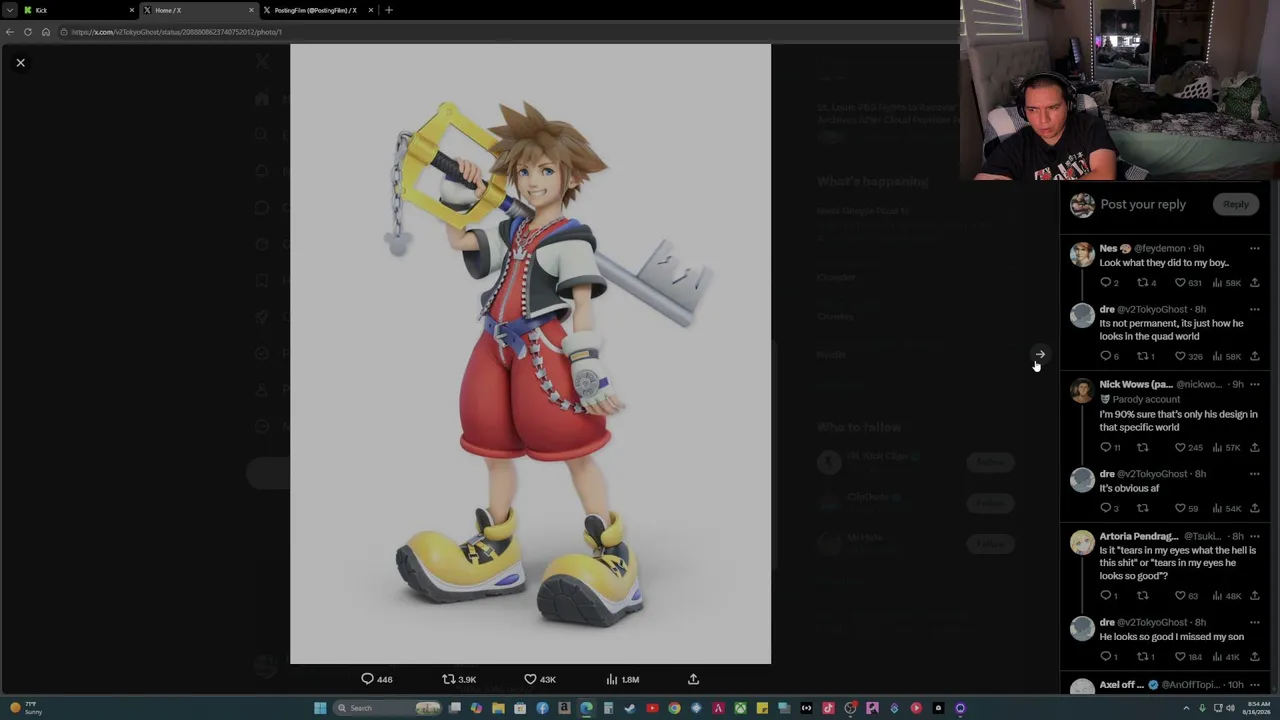Repost Nick Wows' 90% sure tweet

[x=1142, y=447]
